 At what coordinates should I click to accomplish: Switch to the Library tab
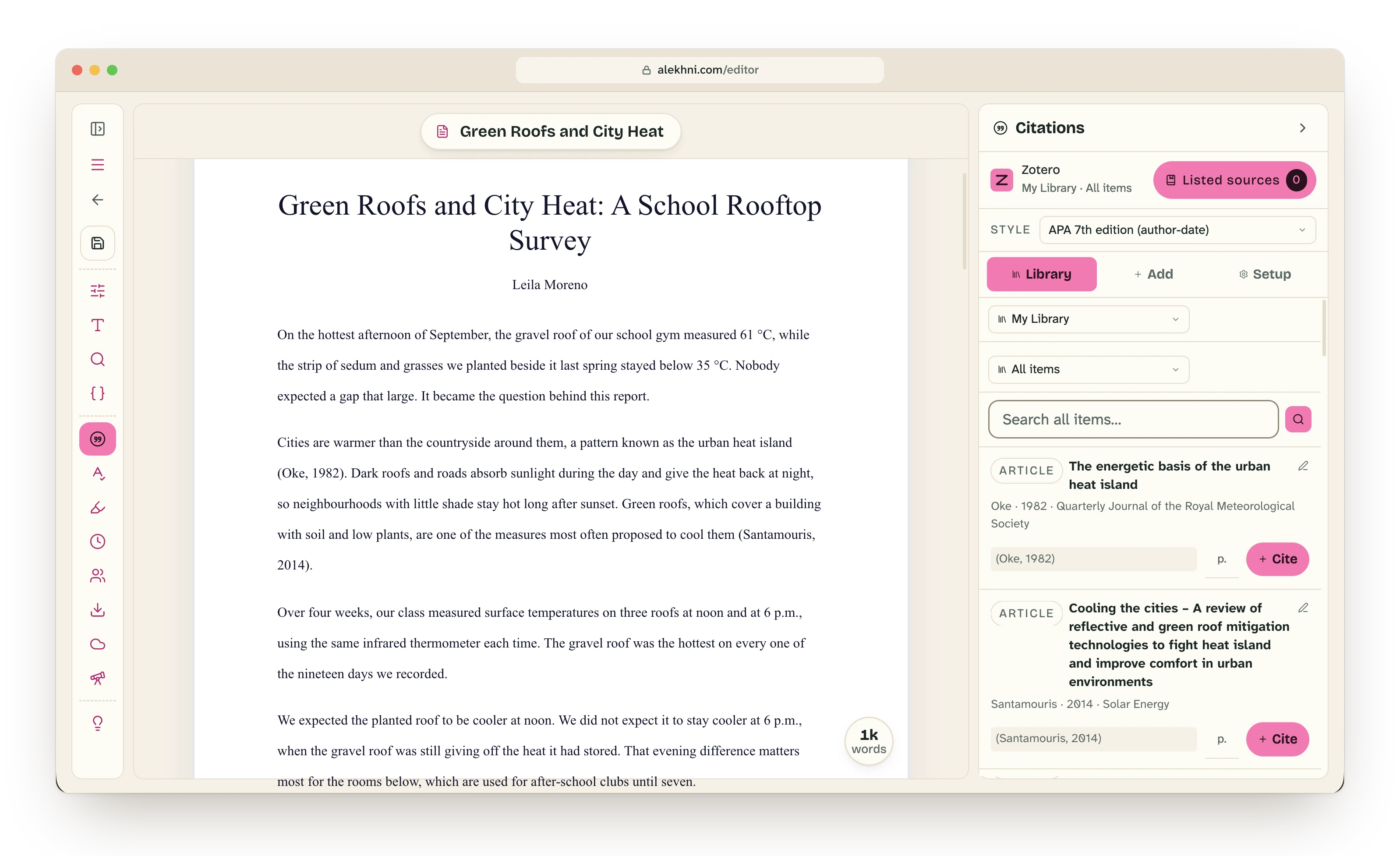point(1042,275)
